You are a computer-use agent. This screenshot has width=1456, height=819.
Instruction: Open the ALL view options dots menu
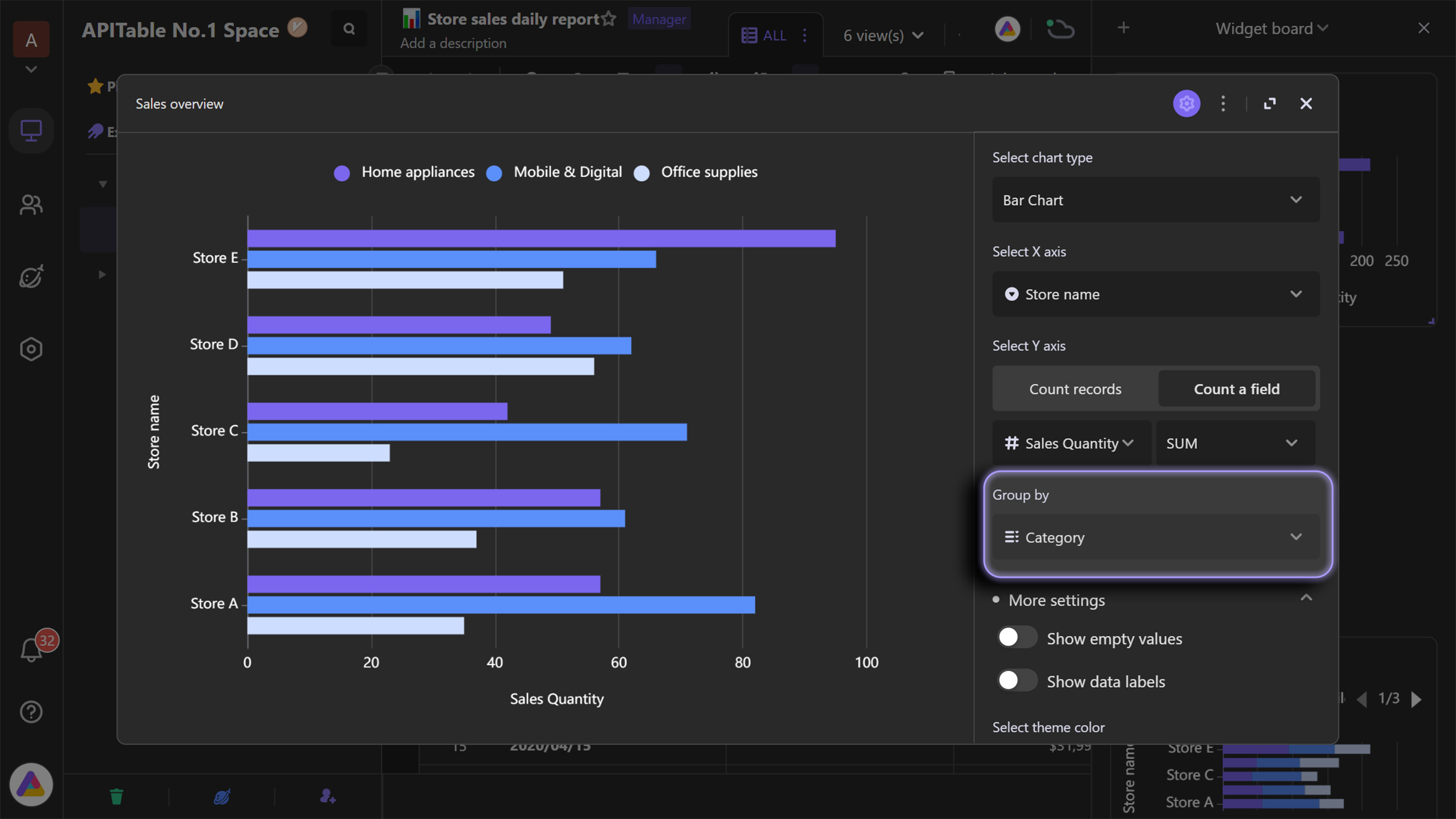(805, 35)
